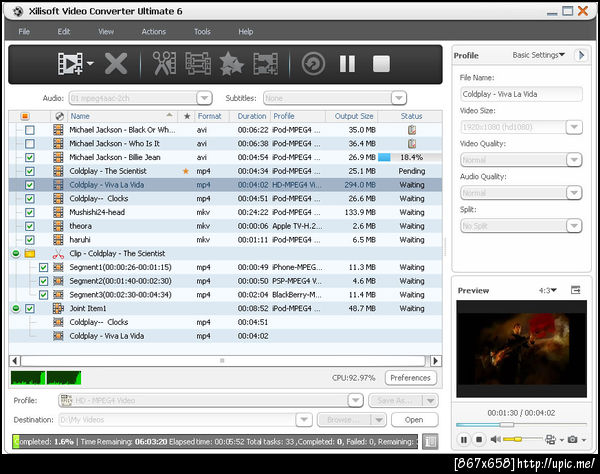Click the horizontal list scrollbar right arrow

pos(435,361)
